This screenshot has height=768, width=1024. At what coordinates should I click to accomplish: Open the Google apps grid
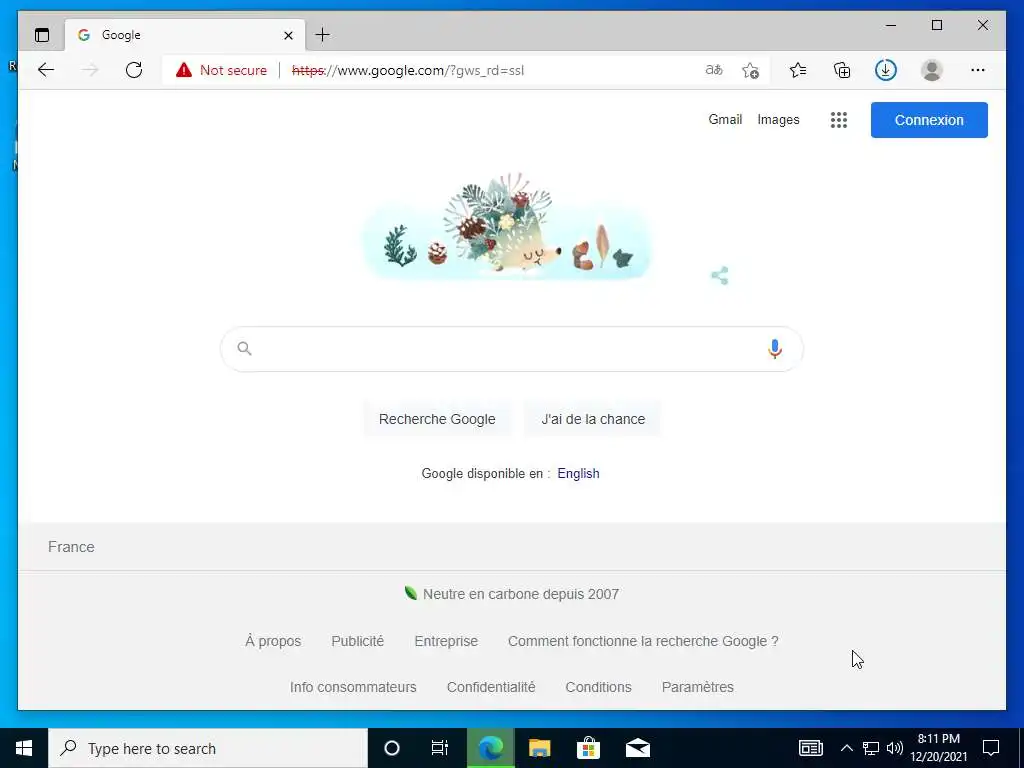[839, 120]
